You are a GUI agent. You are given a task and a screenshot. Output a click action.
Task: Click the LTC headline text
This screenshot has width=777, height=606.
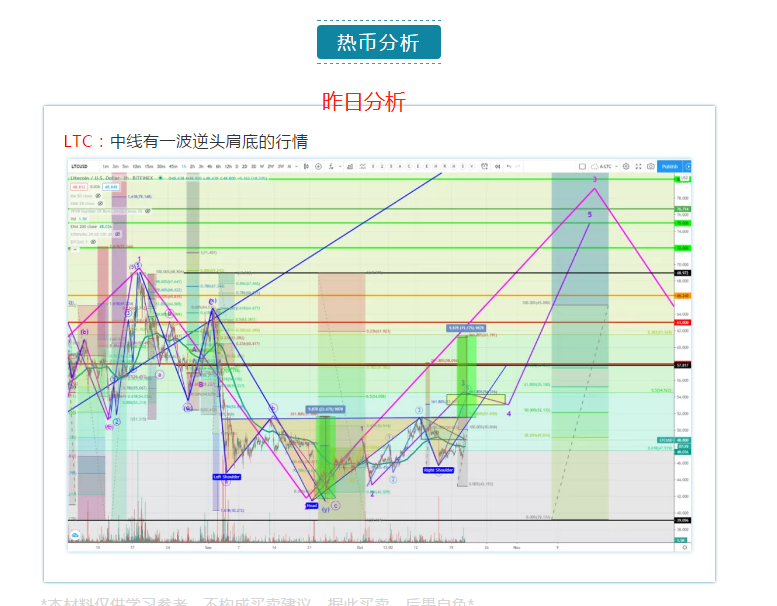[x=186, y=141]
